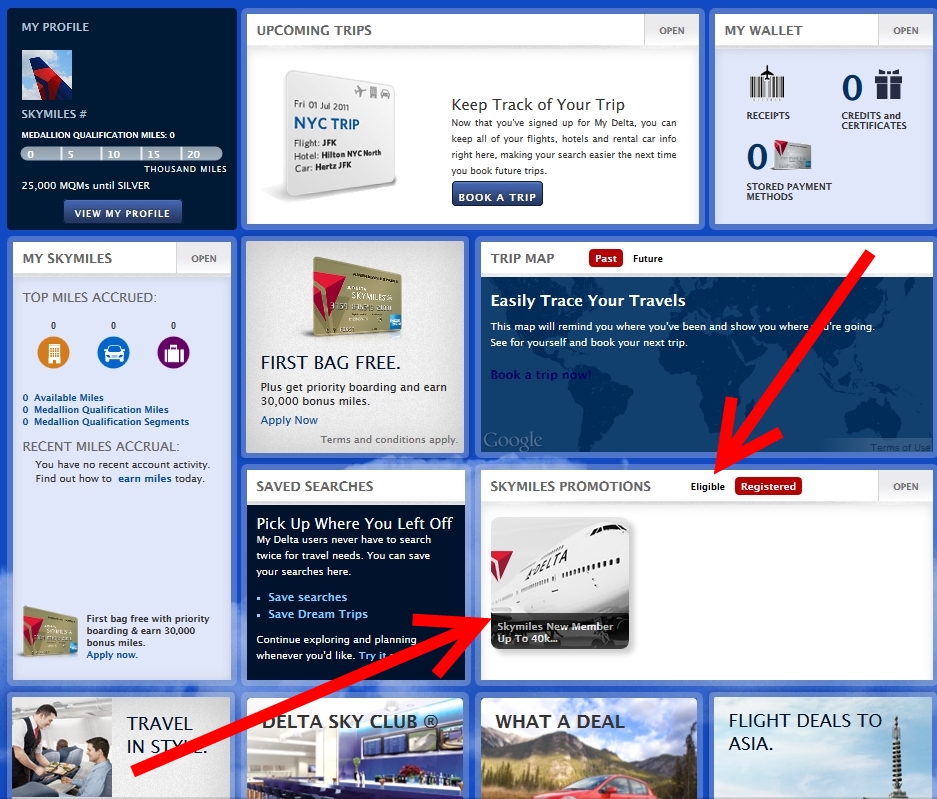The height and width of the screenshot is (799, 937).
Task: Click the gift box credits and certificates icon
Action: pyautogui.click(x=889, y=86)
